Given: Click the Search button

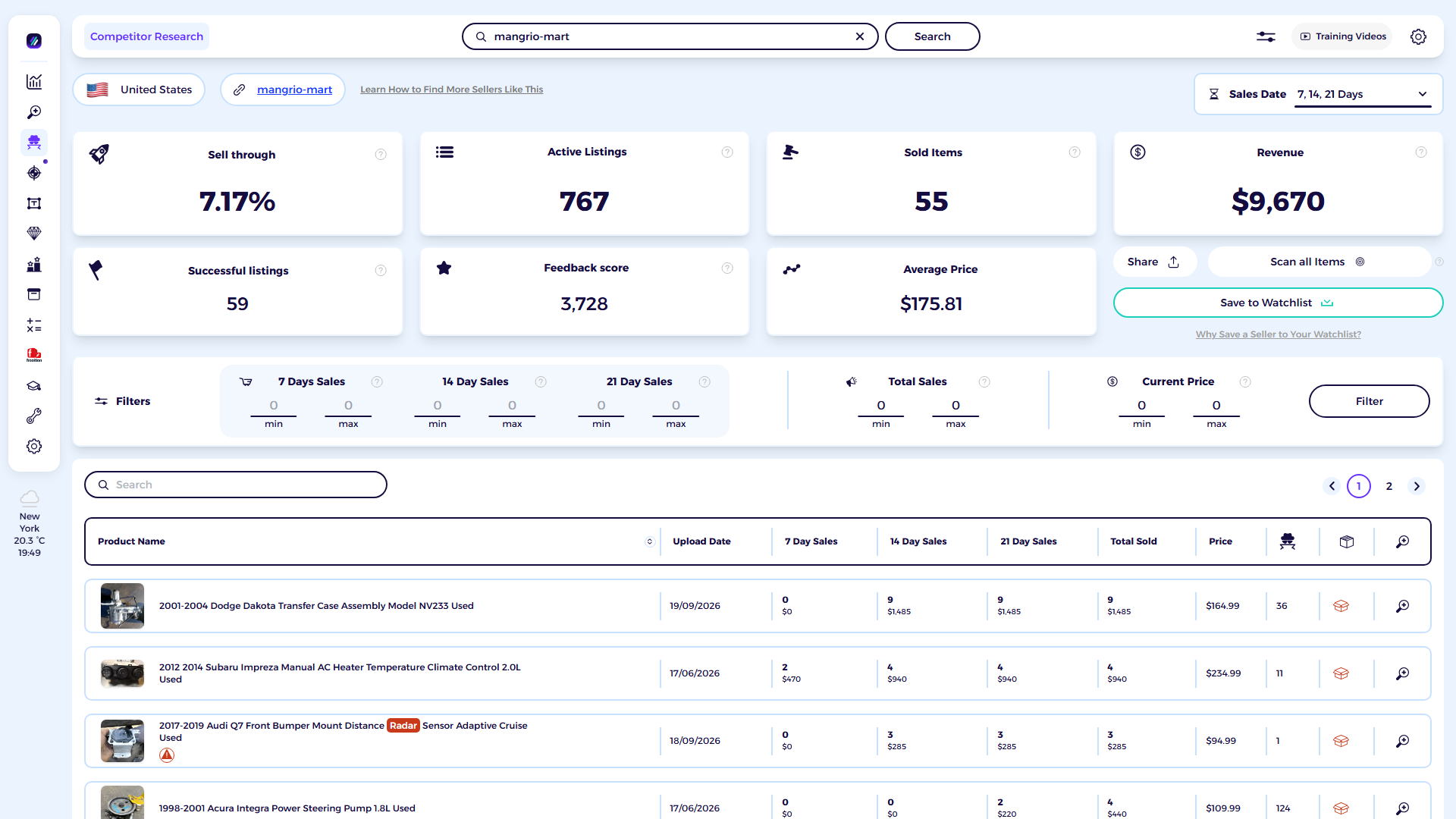Looking at the screenshot, I should pyautogui.click(x=932, y=36).
